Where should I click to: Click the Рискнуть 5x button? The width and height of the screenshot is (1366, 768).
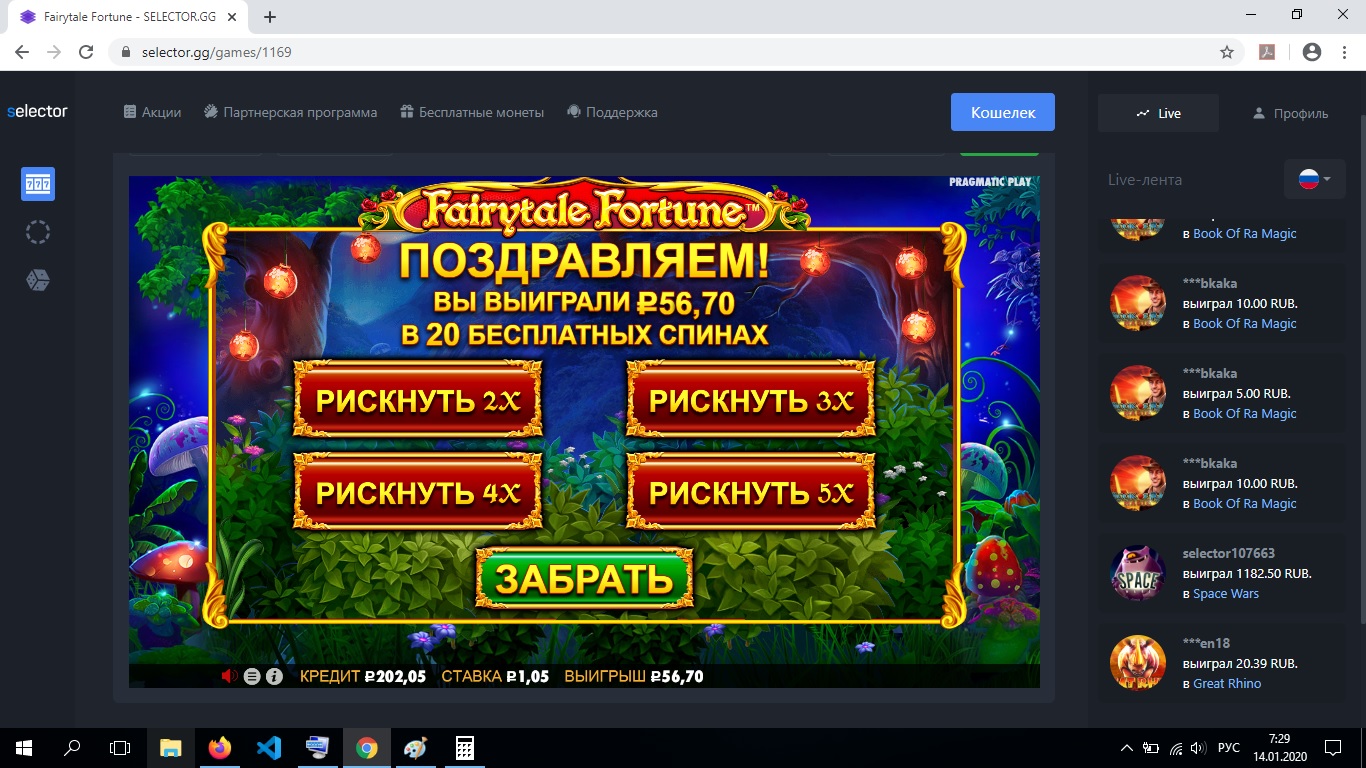click(751, 491)
